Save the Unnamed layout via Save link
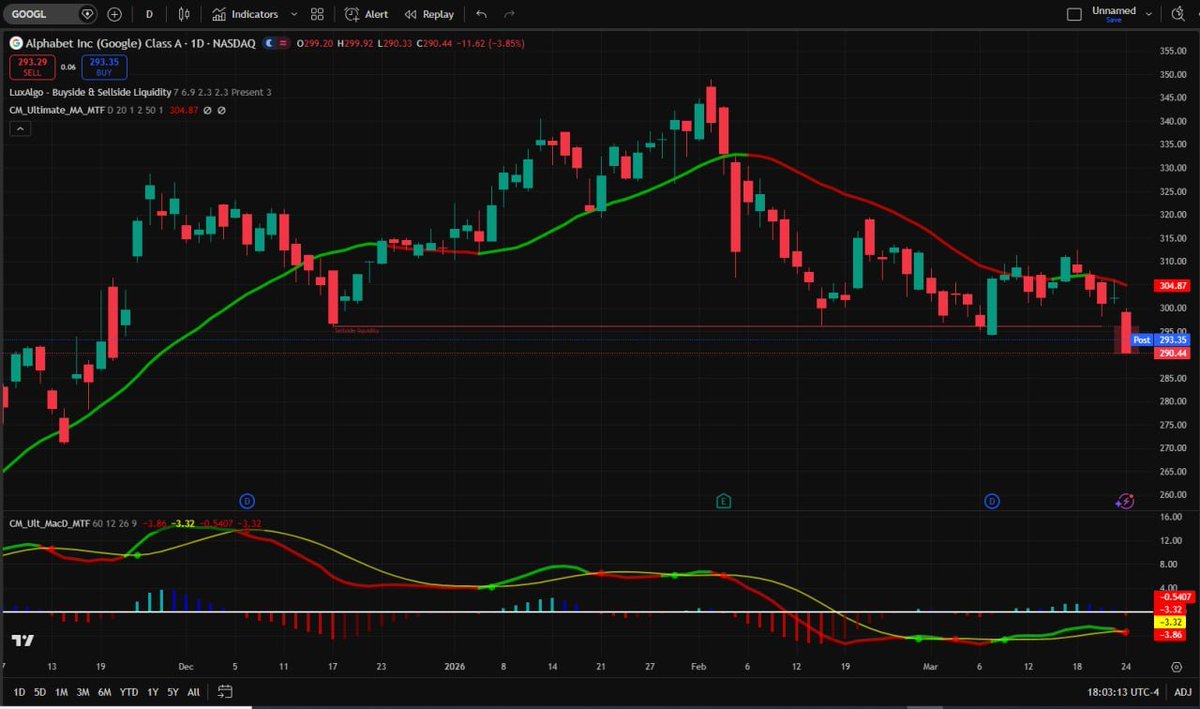1200x709 pixels. pyautogui.click(x=1113, y=20)
